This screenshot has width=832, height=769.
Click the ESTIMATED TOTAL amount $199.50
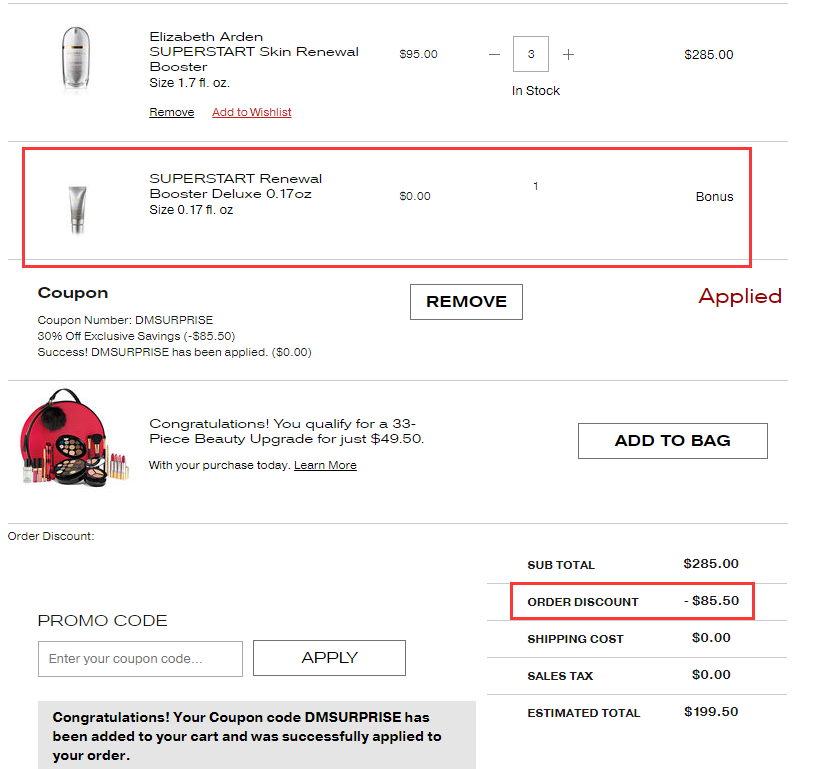coord(711,712)
